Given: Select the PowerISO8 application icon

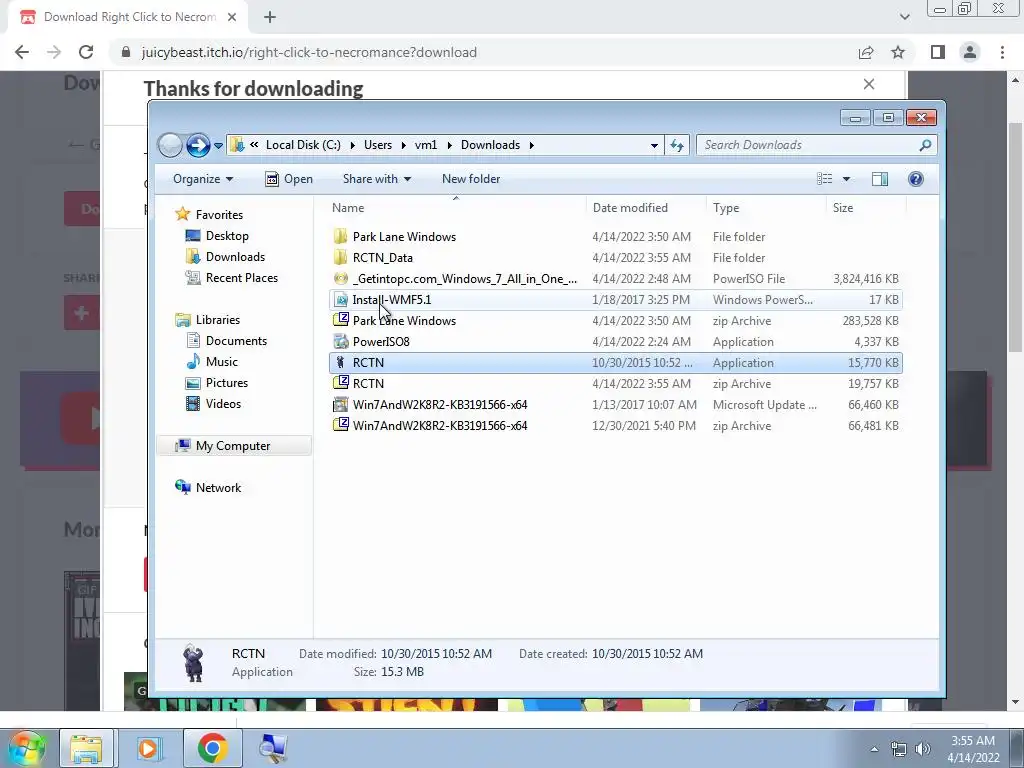Looking at the screenshot, I should coord(340,342).
